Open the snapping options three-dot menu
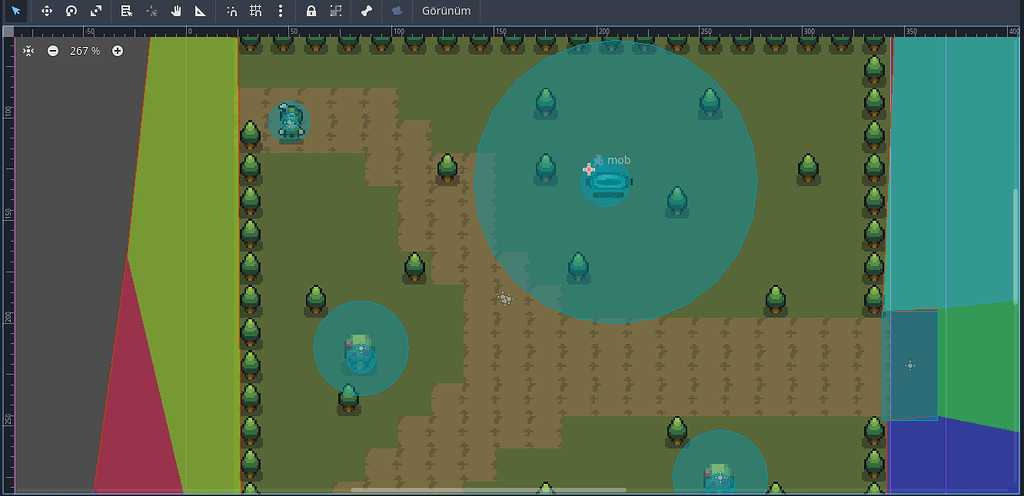Screen dimensions: 1024x496 [x=280, y=11]
